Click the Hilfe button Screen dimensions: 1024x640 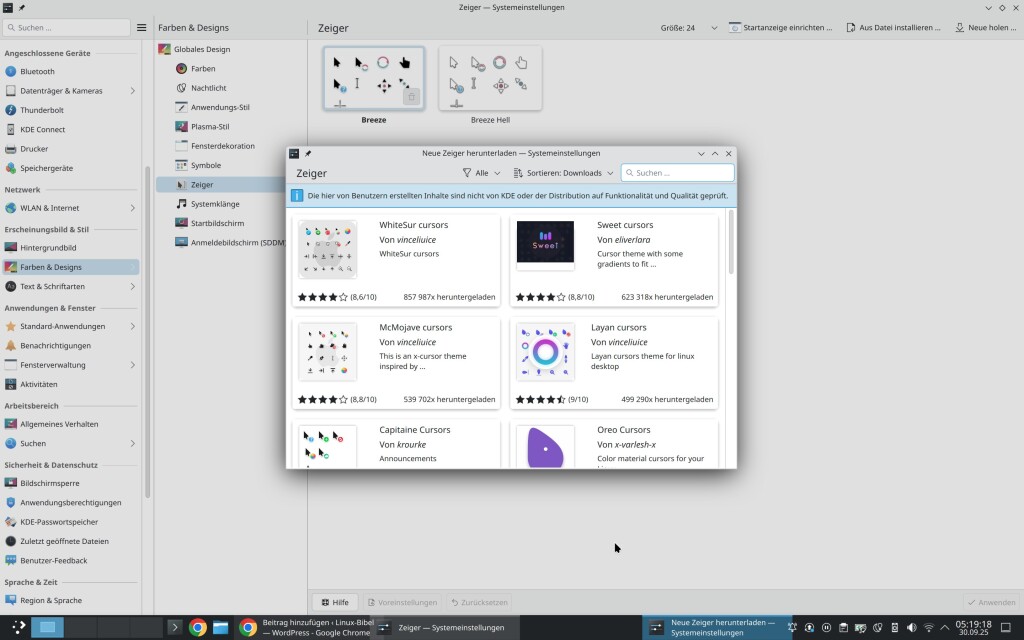coord(336,602)
